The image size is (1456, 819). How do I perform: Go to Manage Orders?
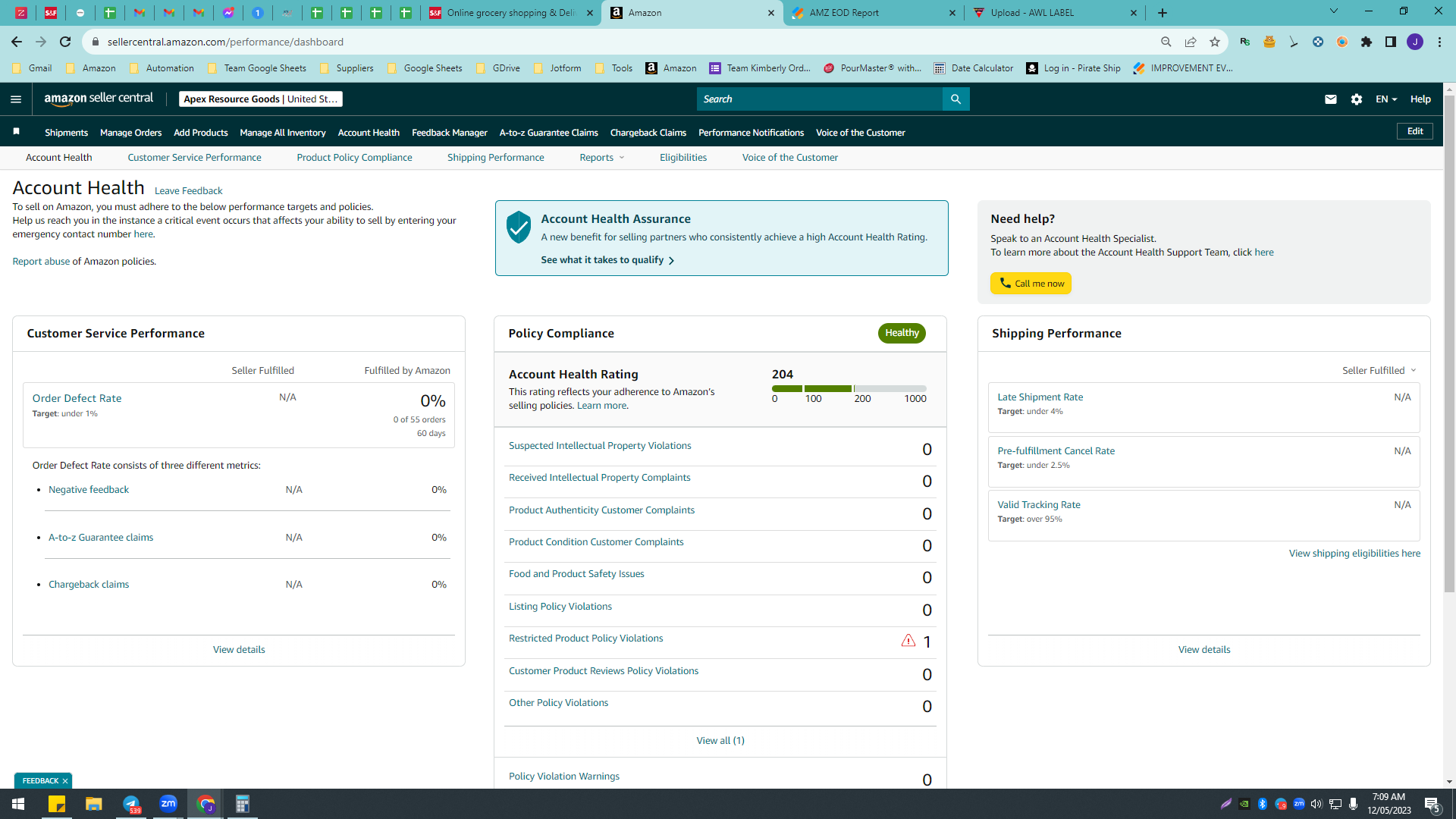coord(131,133)
